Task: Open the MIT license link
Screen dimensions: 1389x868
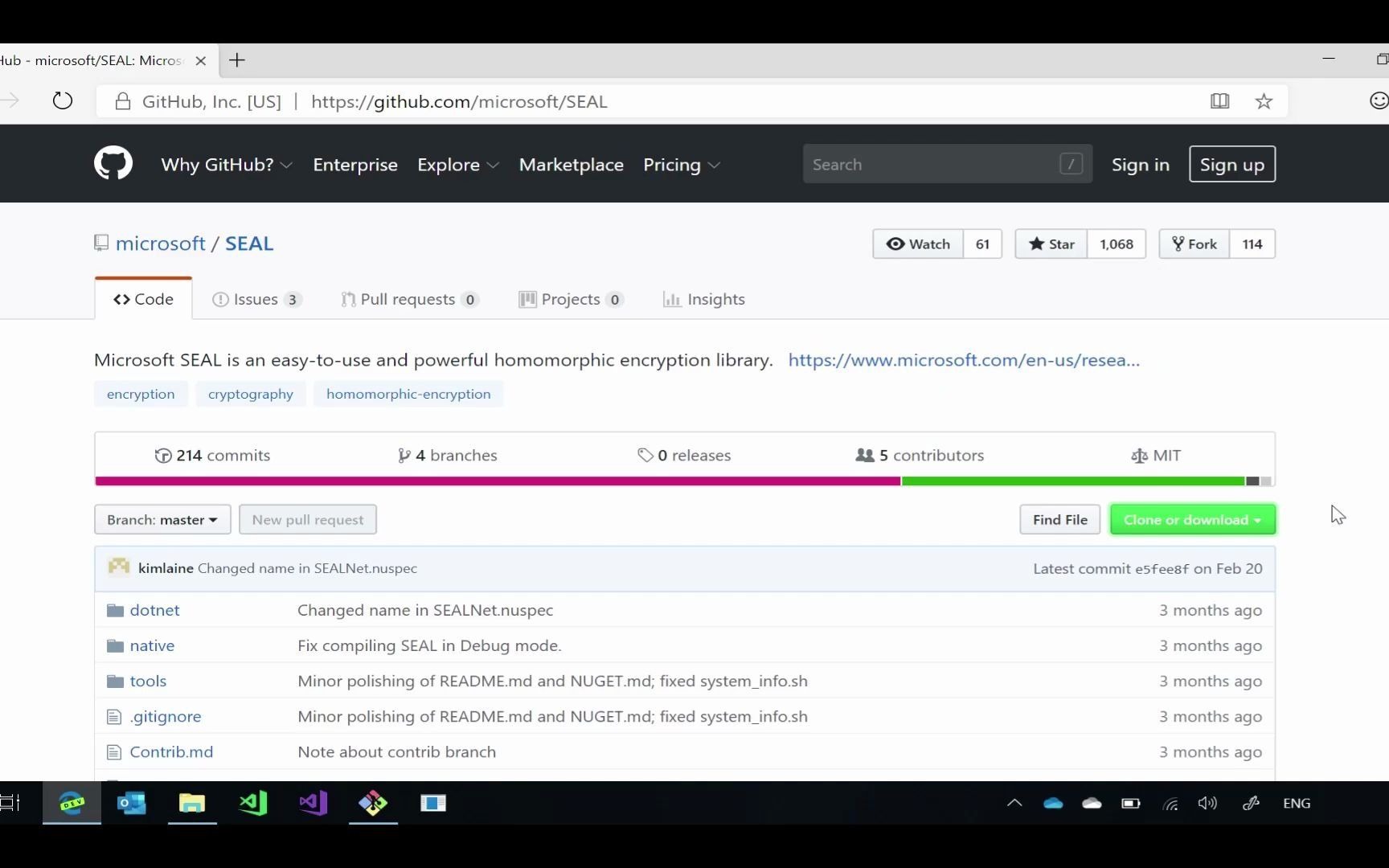Action: pyautogui.click(x=1156, y=455)
